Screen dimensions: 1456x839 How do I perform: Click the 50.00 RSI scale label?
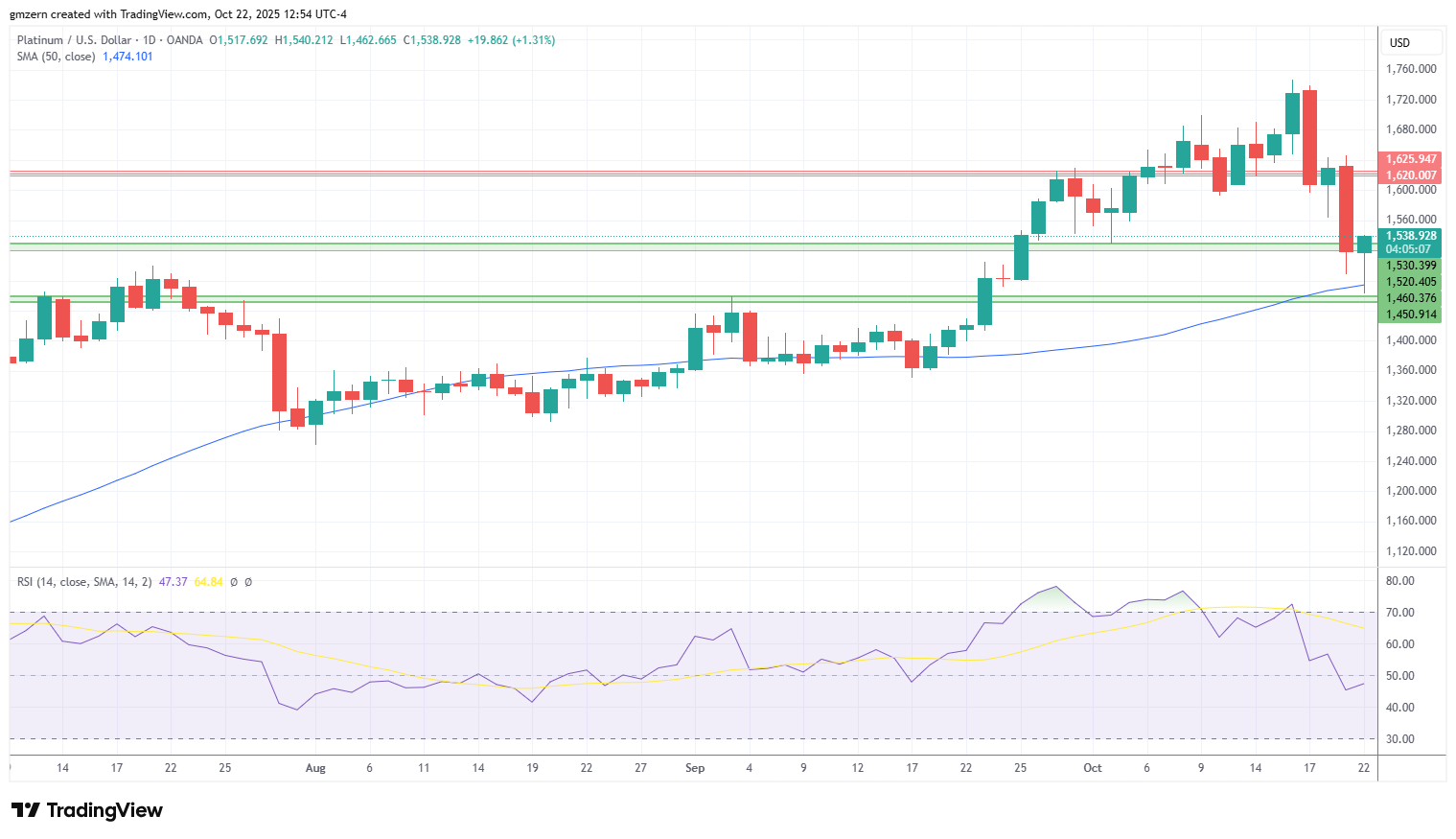tap(1400, 676)
